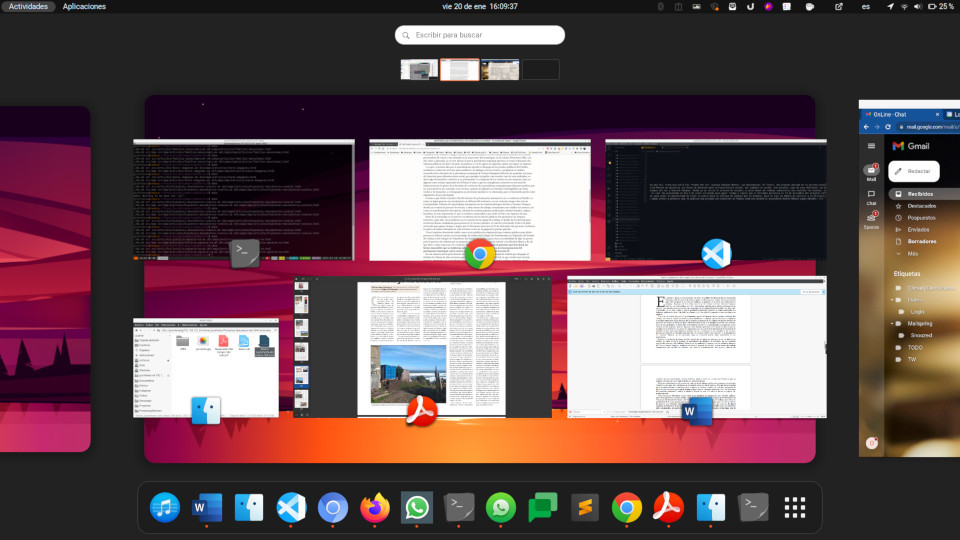
Task: Select the terminal window preview
Action: 244,200
